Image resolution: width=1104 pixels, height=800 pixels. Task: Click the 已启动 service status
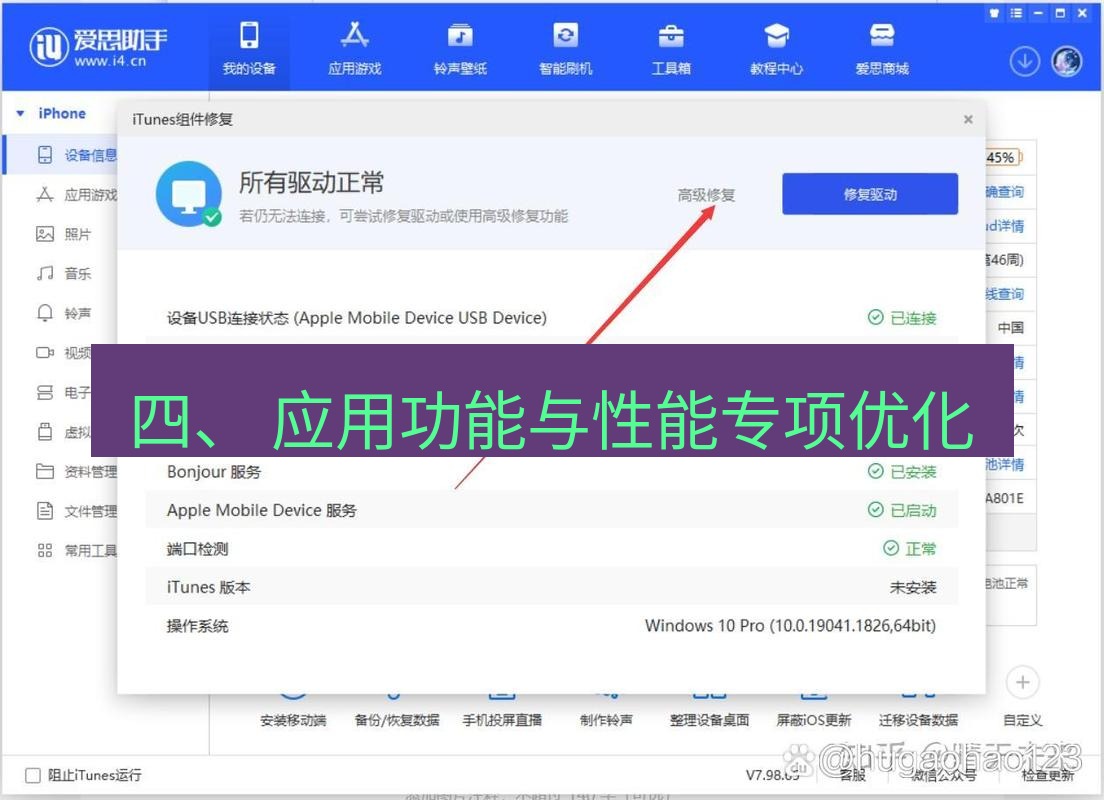903,511
